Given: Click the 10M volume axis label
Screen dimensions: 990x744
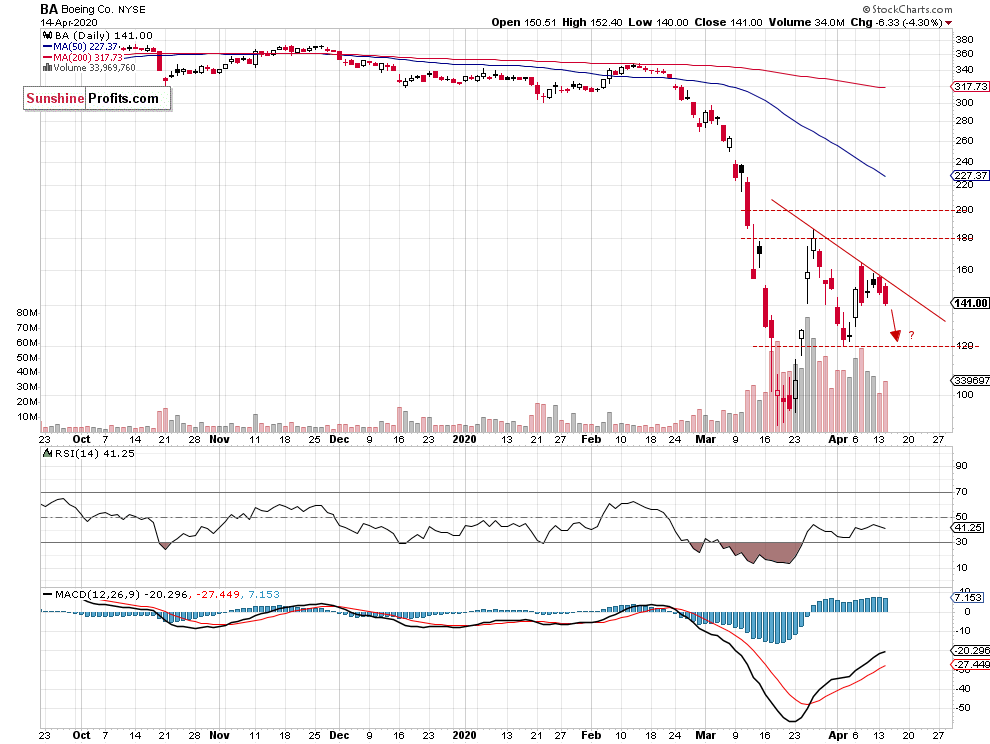Looking at the screenshot, I should (x=27, y=416).
